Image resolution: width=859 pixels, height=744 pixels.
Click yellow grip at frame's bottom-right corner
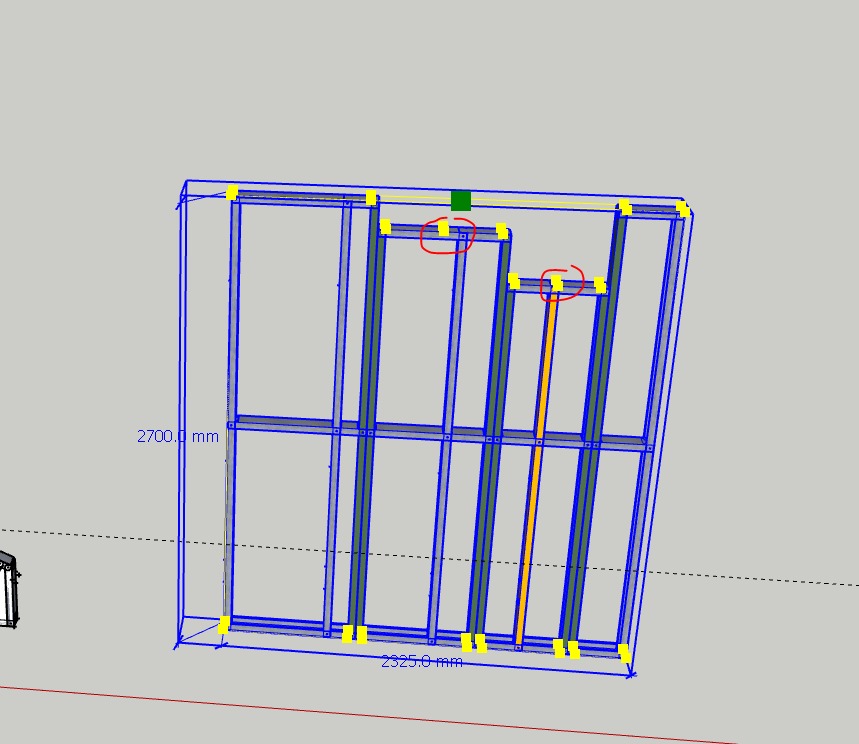coord(624,653)
